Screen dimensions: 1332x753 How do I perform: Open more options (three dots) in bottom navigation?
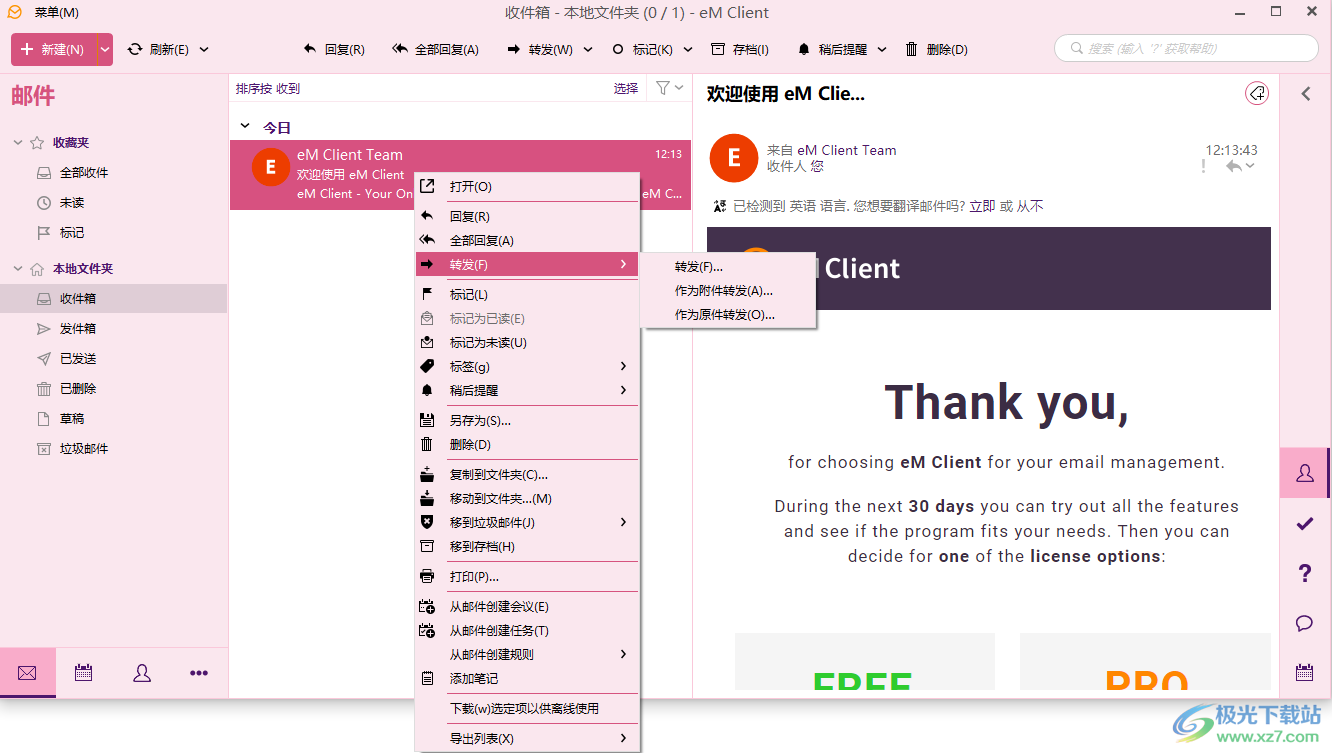coord(199,673)
